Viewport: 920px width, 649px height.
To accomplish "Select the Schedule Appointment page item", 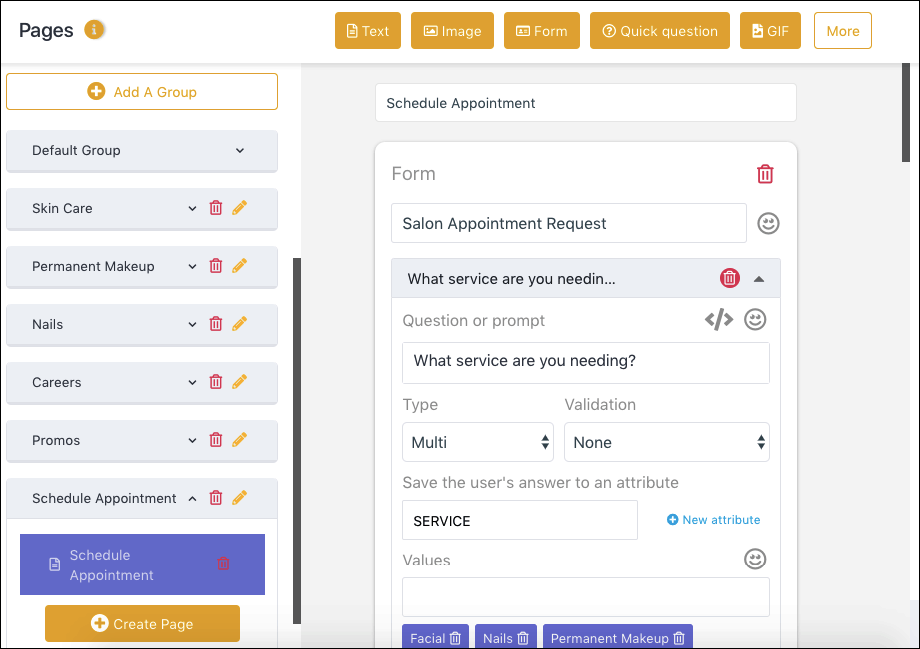I will click(143, 565).
